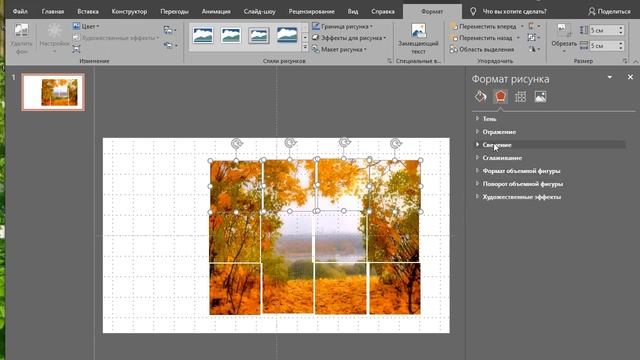Expand the Формат объемной фигуры section

[x=521, y=171]
